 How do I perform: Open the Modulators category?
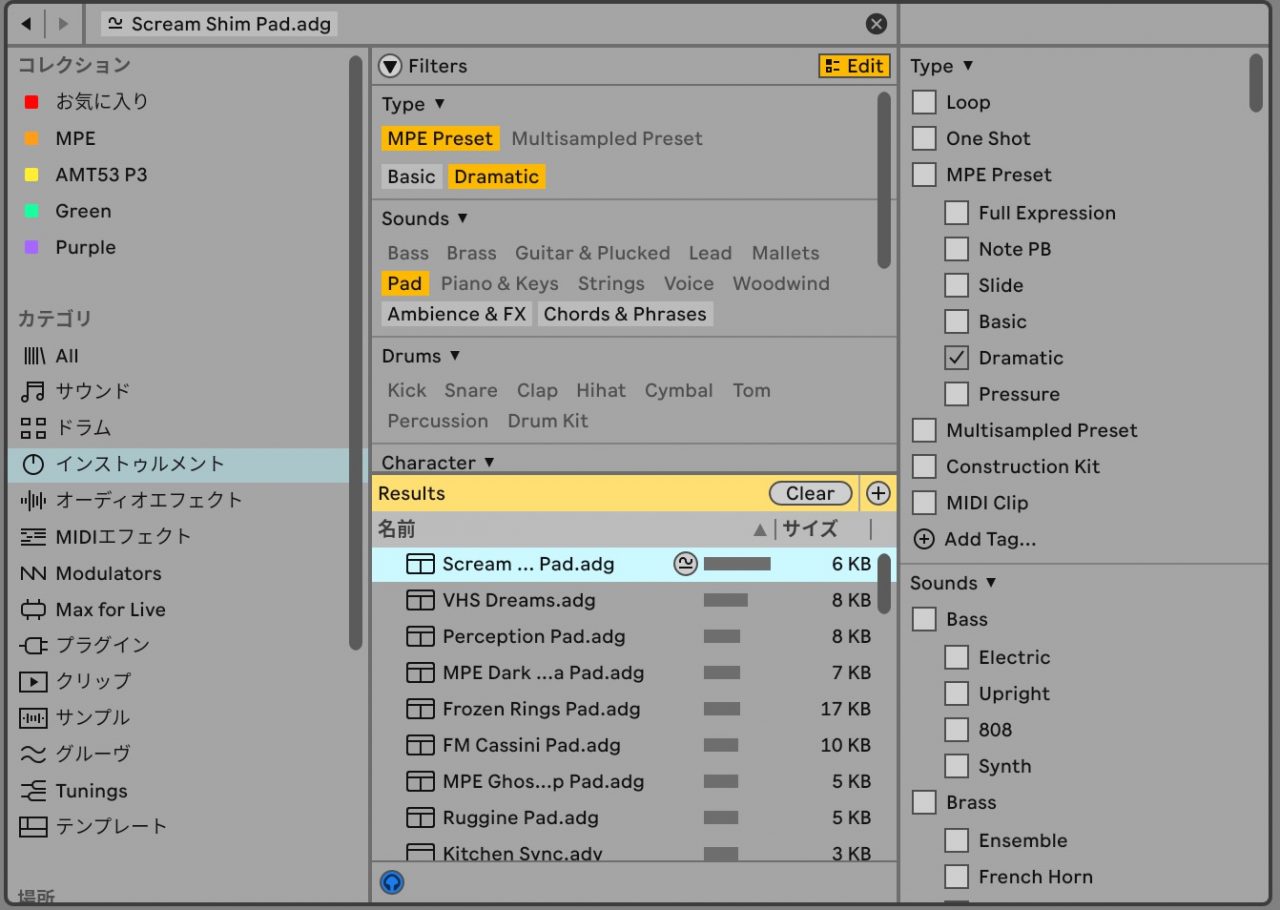[108, 573]
